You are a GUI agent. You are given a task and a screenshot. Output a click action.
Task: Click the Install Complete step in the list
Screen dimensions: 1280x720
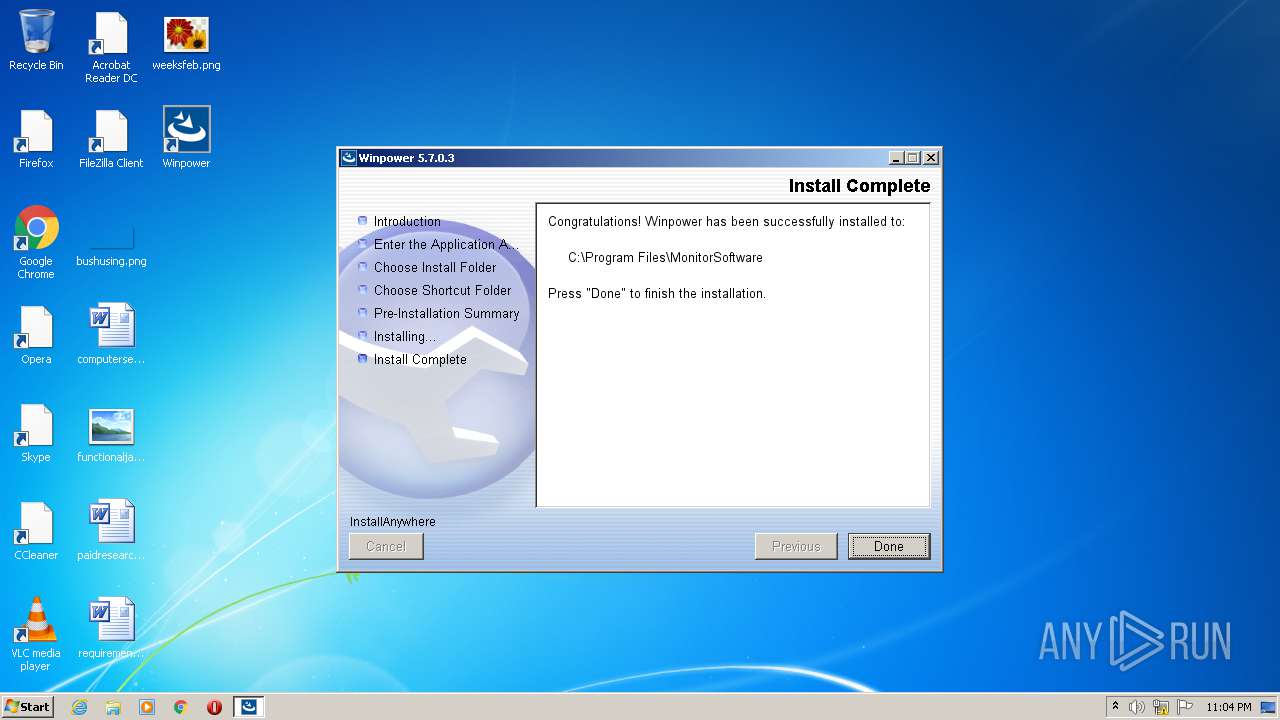coord(420,360)
